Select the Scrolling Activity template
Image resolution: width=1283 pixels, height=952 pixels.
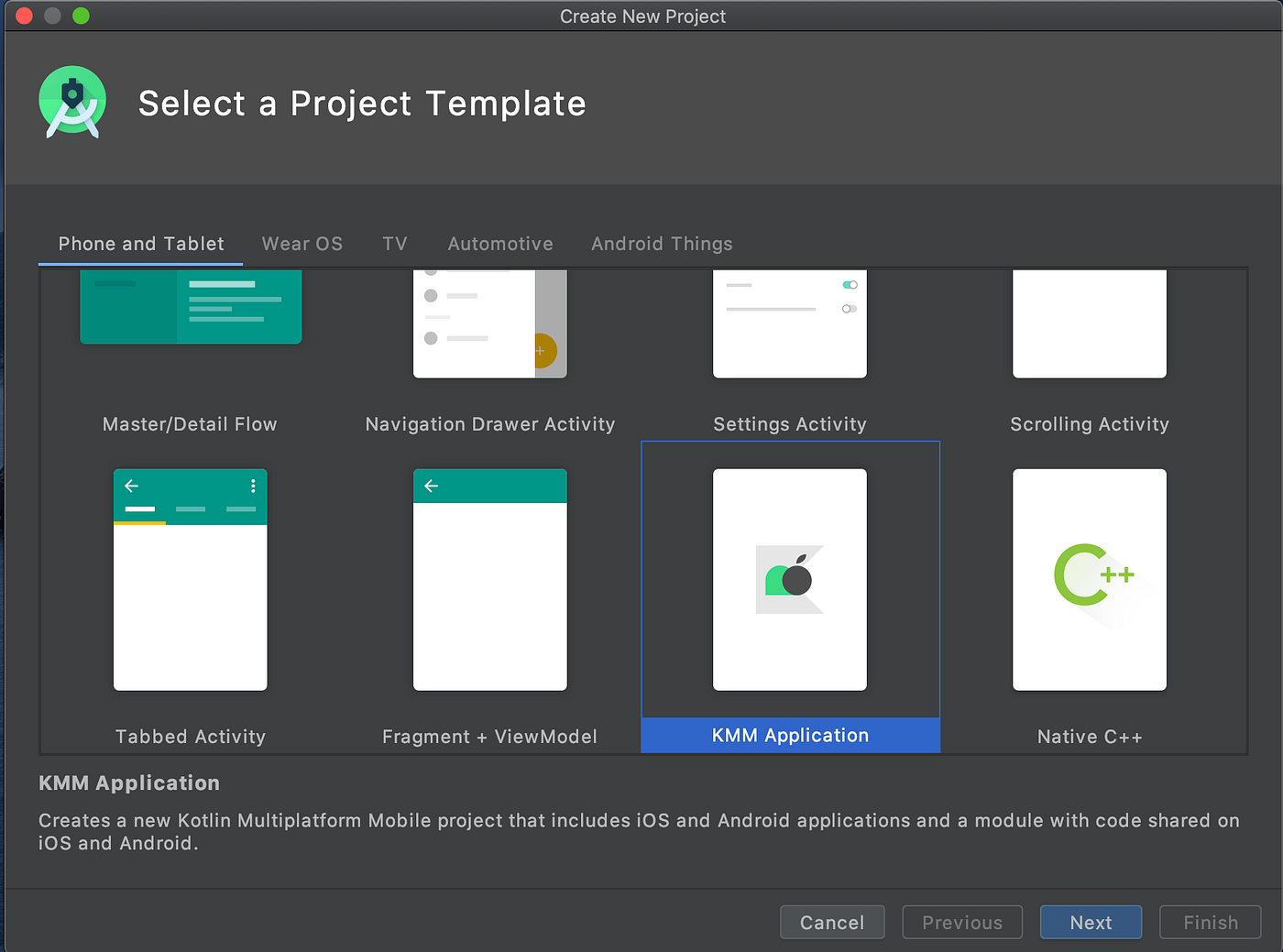click(1089, 323)
